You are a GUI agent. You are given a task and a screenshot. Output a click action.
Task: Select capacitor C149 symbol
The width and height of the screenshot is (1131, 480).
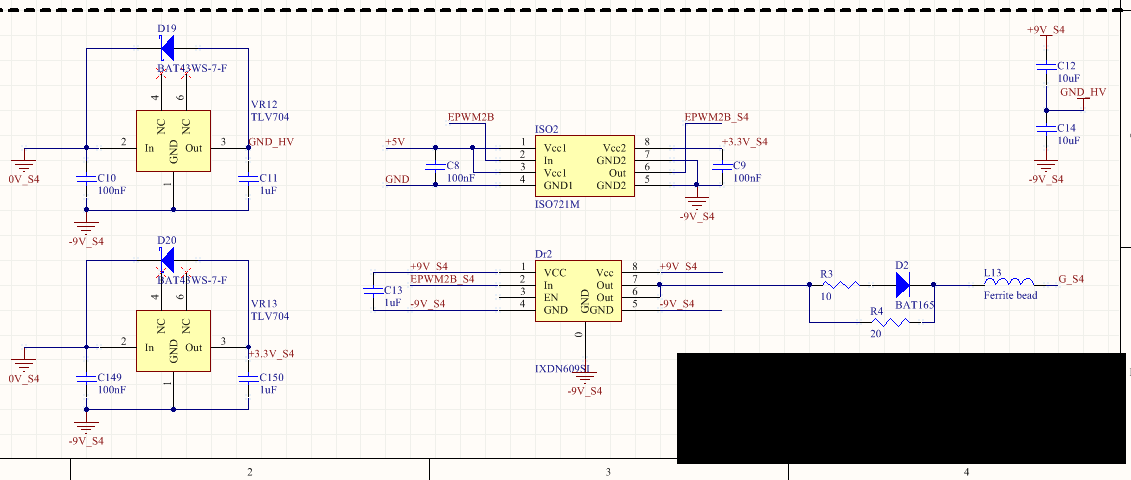86,377
